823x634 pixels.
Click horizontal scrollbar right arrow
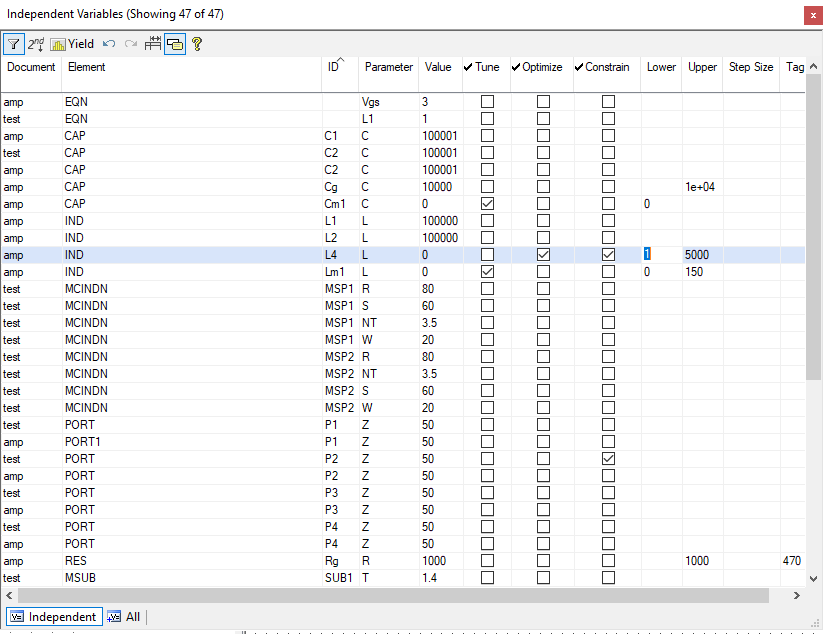pos(797,595)
